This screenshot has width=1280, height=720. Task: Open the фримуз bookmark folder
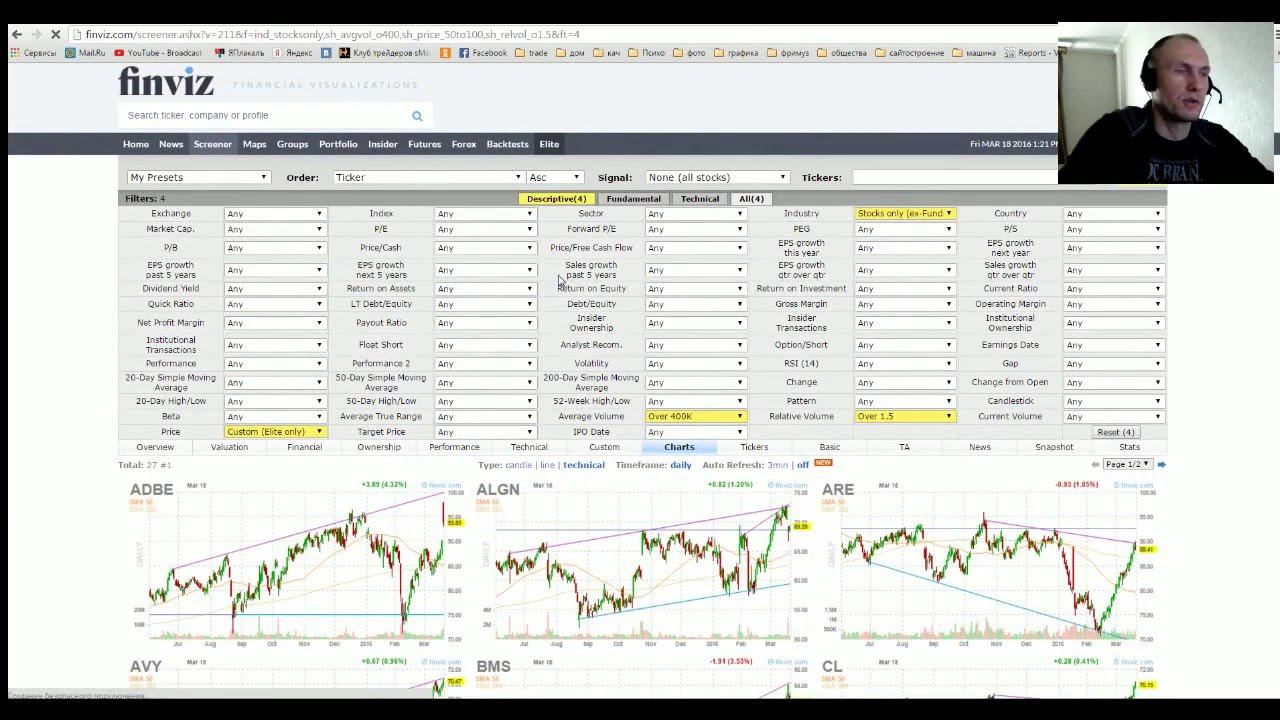787,53
